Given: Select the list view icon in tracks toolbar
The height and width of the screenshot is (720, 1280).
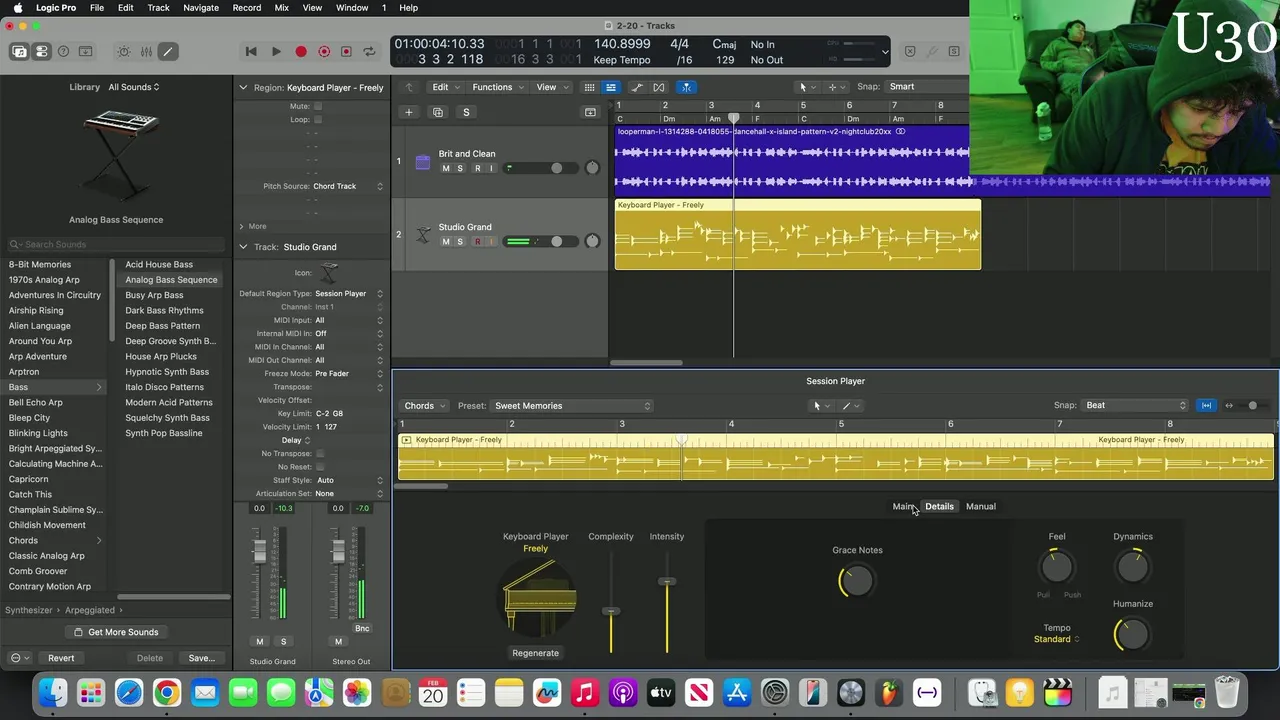Looking at the screenshot, I should pyautogui.click(x=611, y=87).
